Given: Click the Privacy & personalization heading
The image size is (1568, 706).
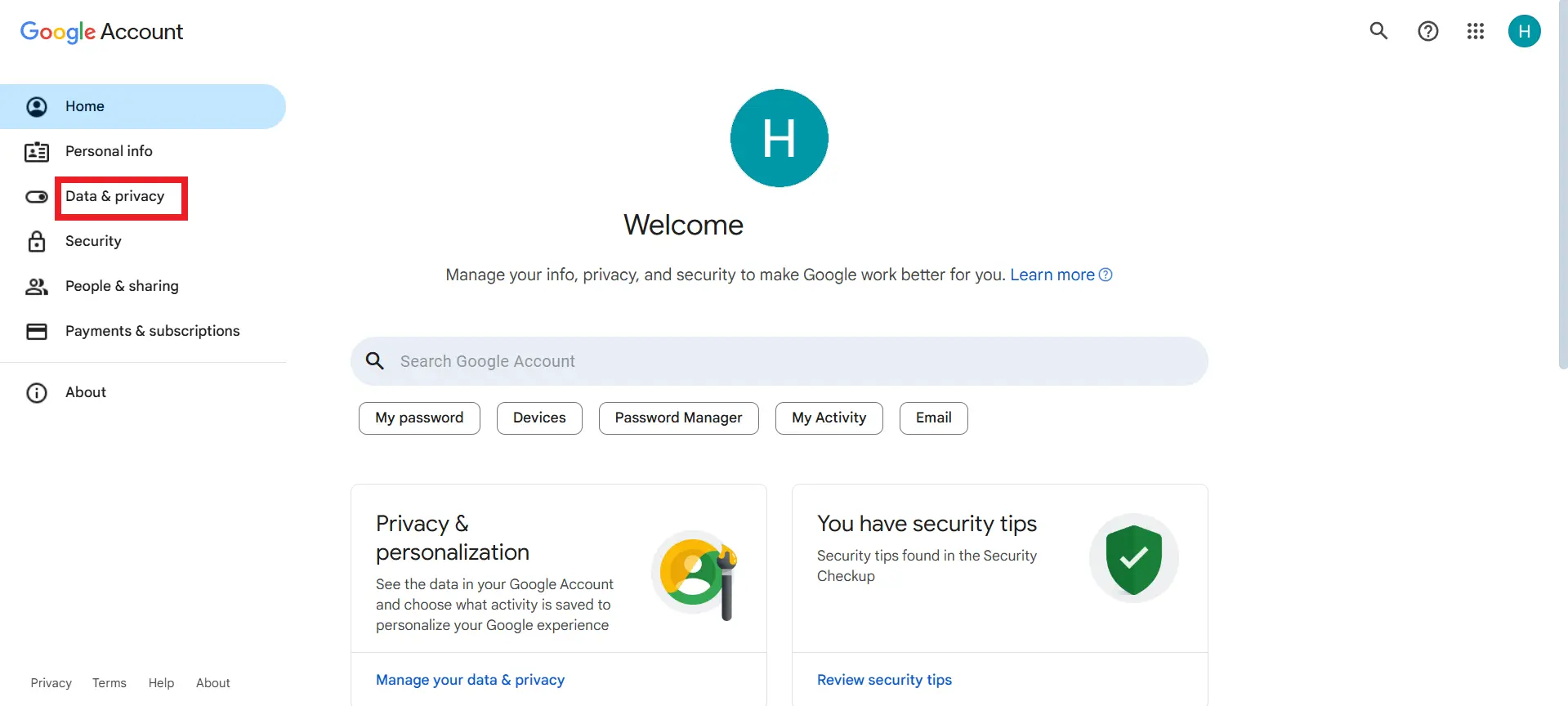Looking at the screenshot, I should pyautogui.click(x=453, y=538).
